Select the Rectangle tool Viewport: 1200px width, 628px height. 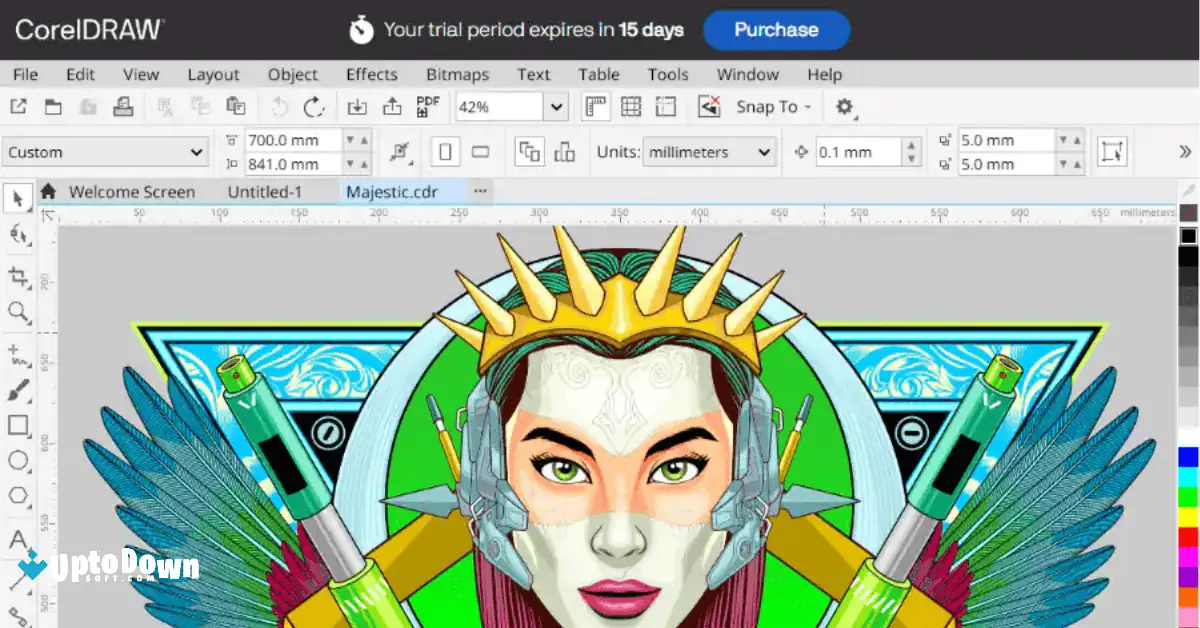coord(17,425)
